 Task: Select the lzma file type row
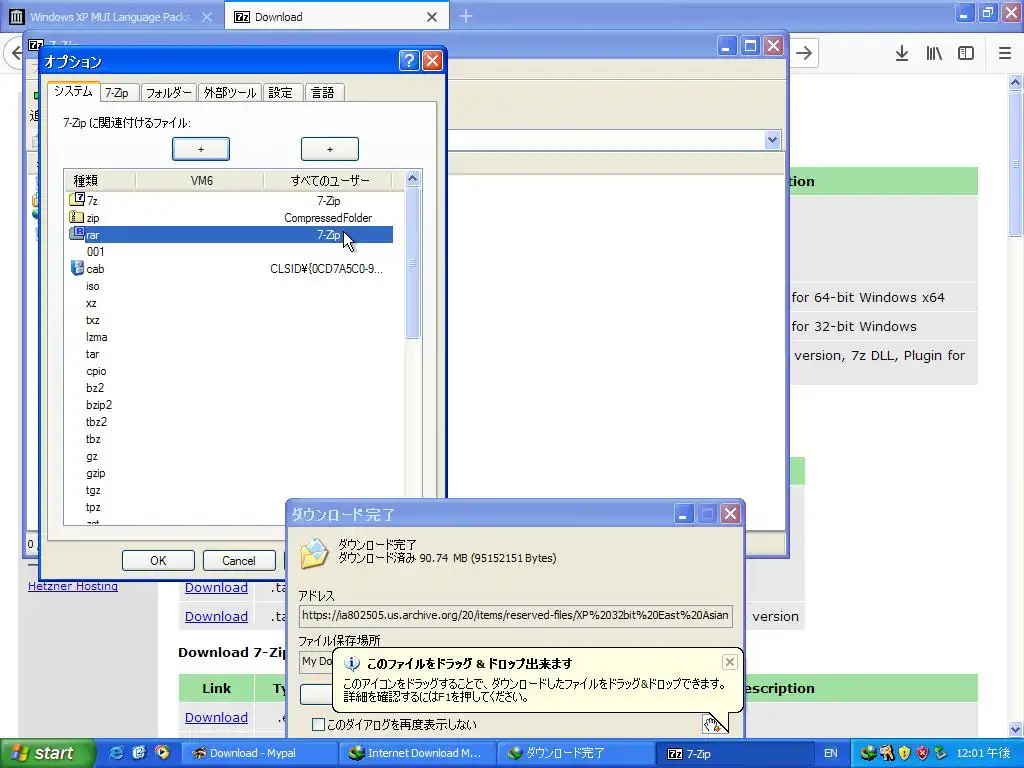coord(229,337)
